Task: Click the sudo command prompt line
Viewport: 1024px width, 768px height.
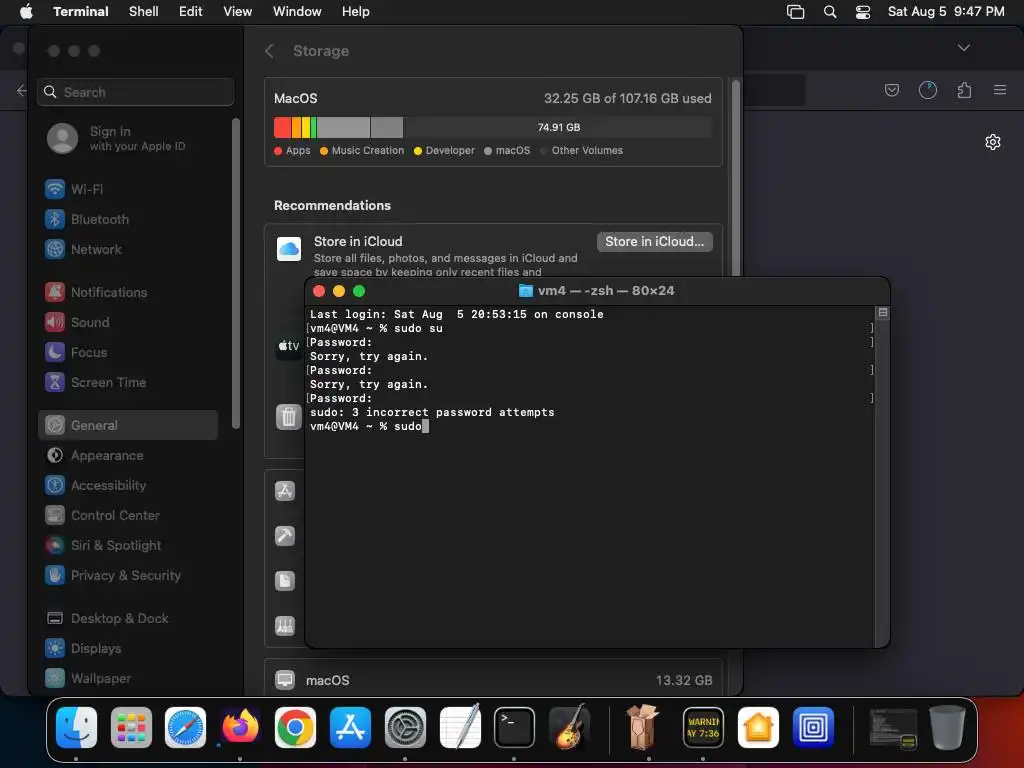Action: click(x=368, y=426)
